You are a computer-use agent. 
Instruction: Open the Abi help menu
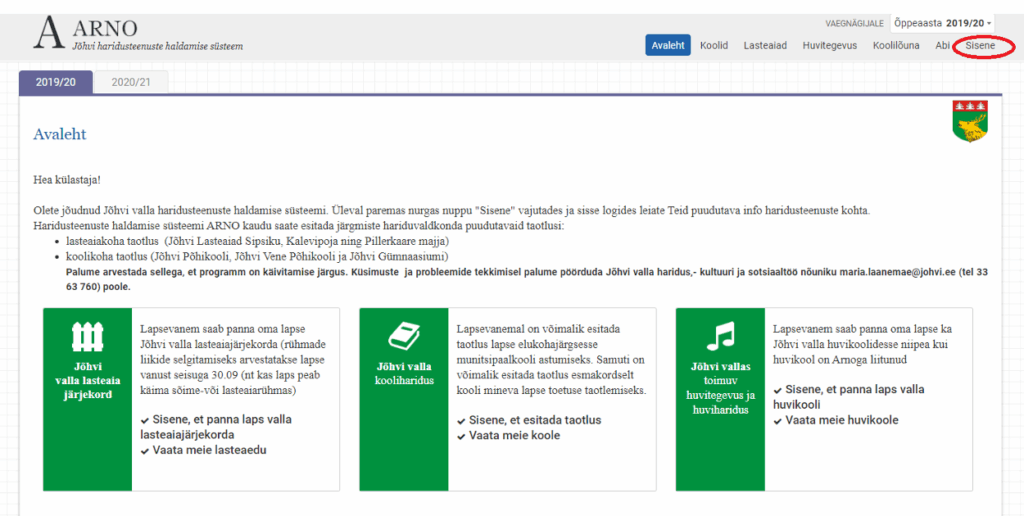(x=941, y=46)
